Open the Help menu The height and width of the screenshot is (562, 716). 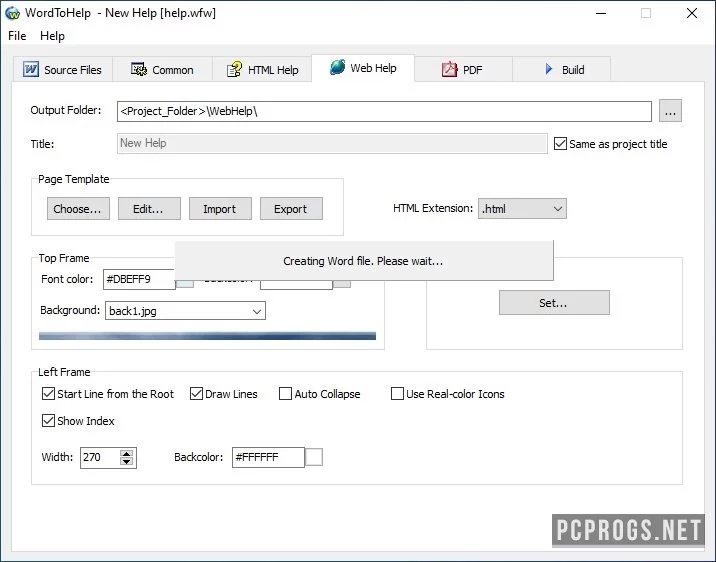(52, 36)
